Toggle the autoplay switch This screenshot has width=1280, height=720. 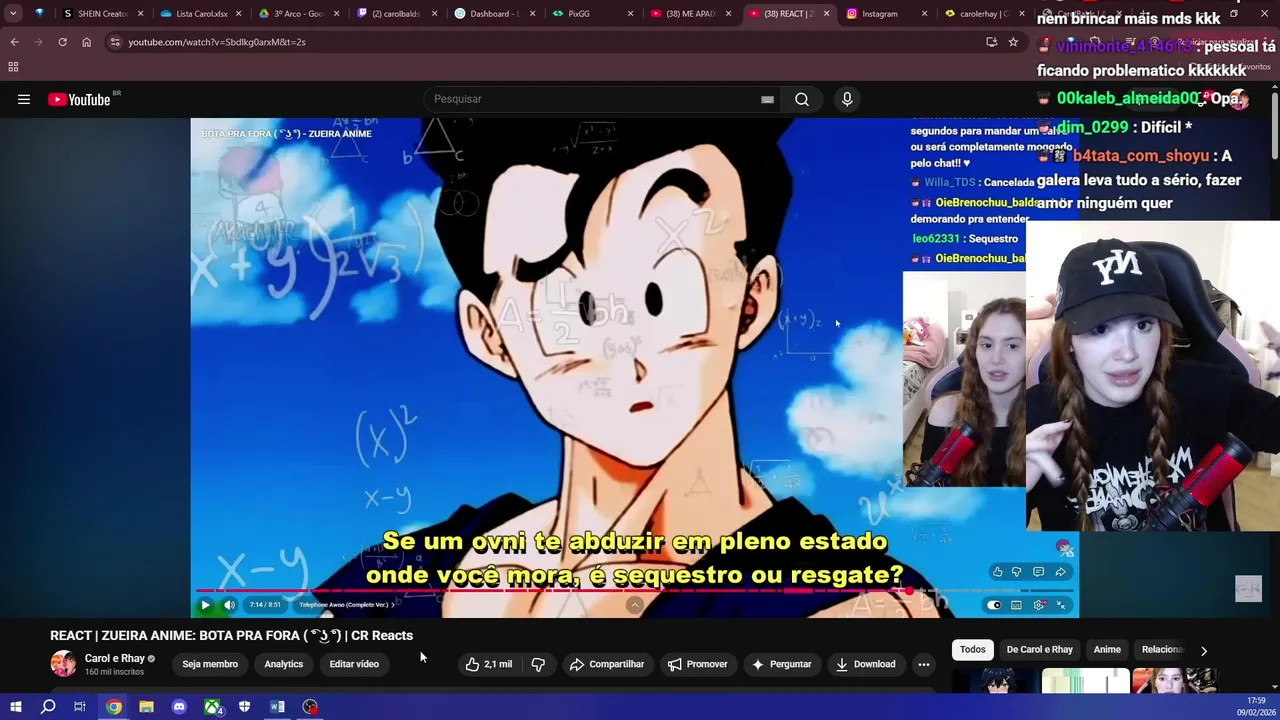[994, 605]
